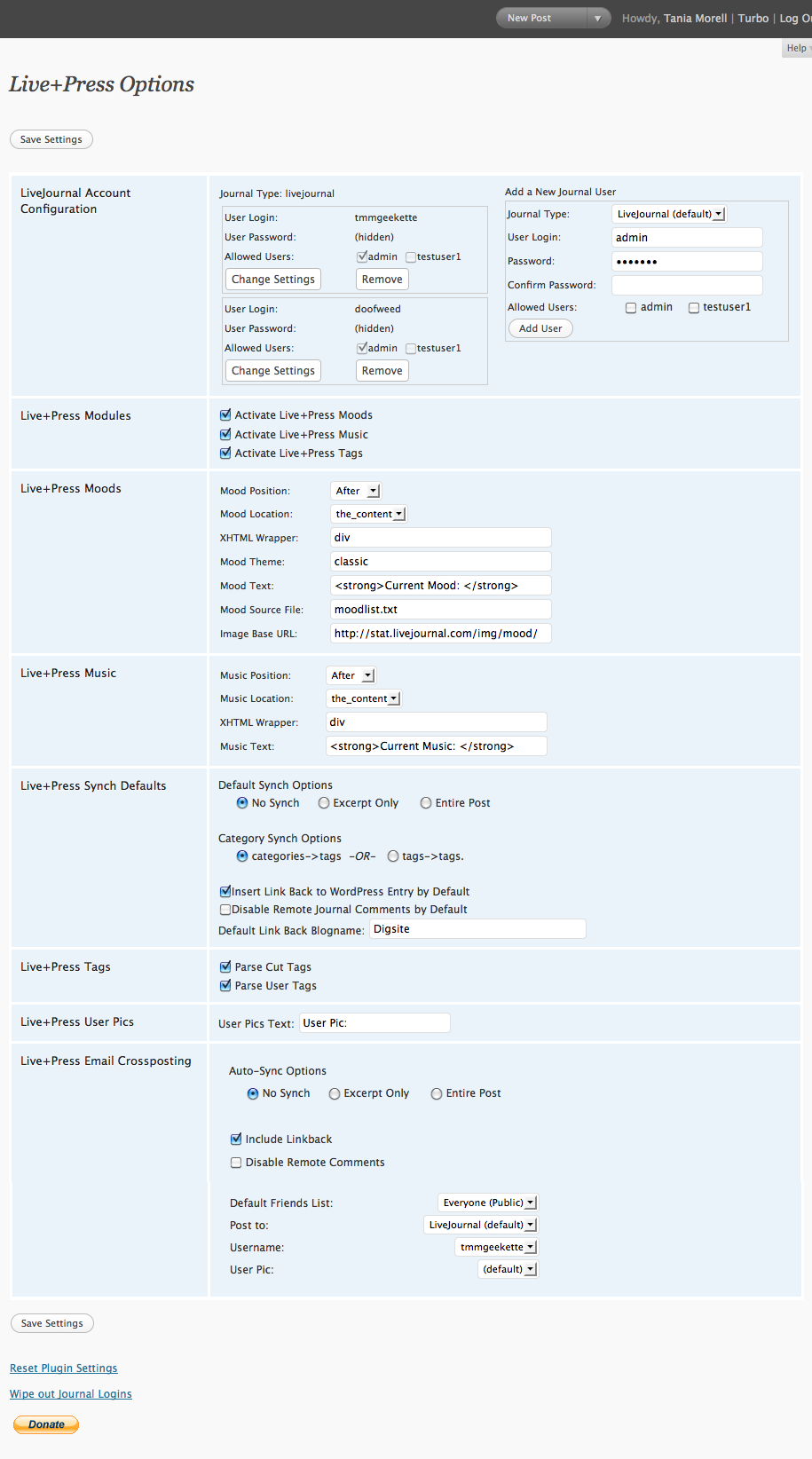This screenshot has width=812, height=1459.
Task: Click the Default Link Back Blogname field
Action: coord(478,929)
